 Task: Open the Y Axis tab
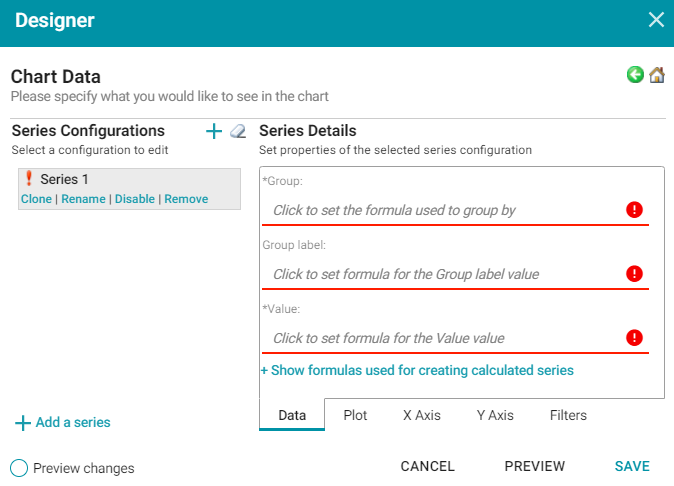[x=495, y=415]
